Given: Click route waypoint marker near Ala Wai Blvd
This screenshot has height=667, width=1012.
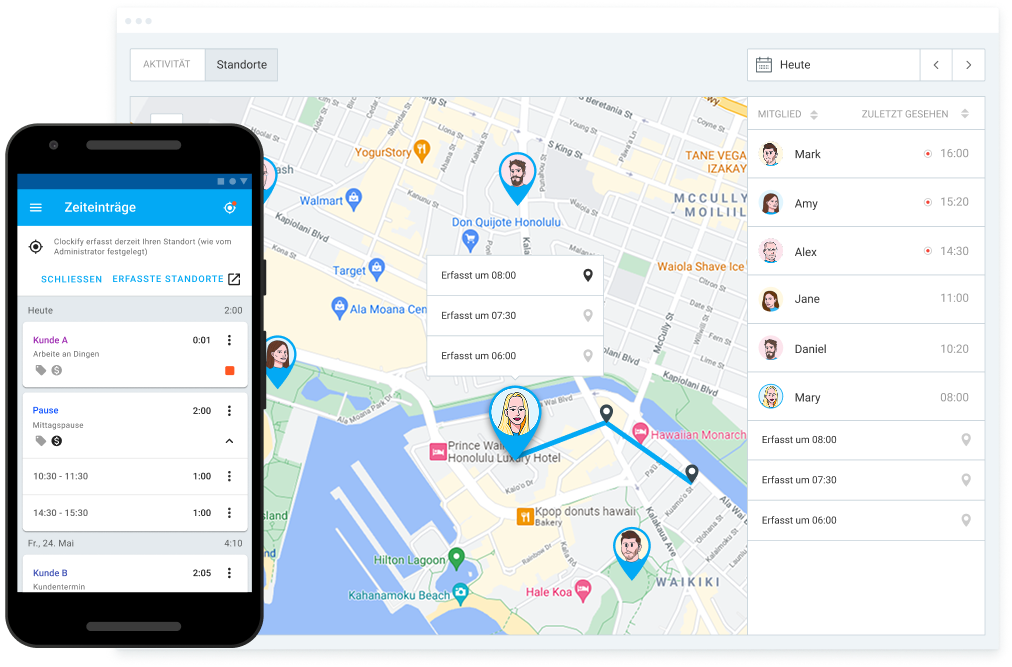Looking at the screenshot, I should pos(606,413).
